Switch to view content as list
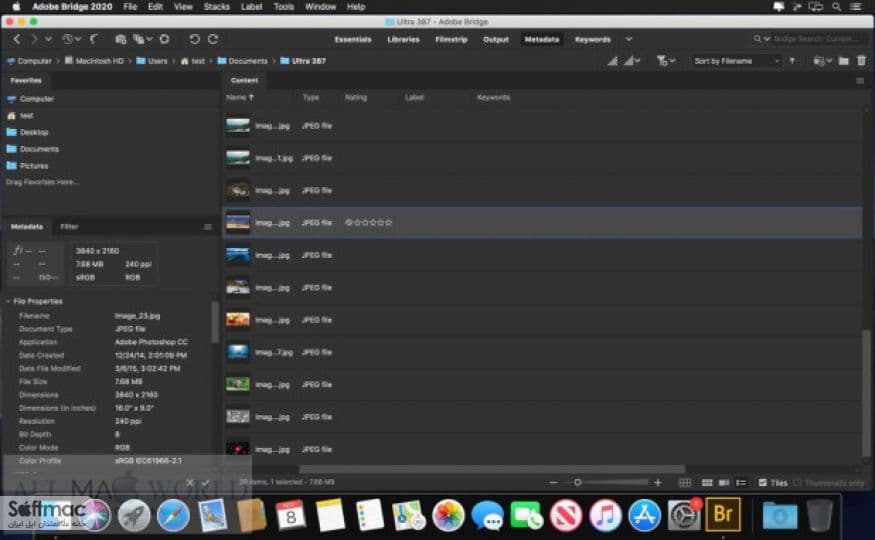Viewport: 875px width, 540px height. pyautogui.click(x=741, y=483)
